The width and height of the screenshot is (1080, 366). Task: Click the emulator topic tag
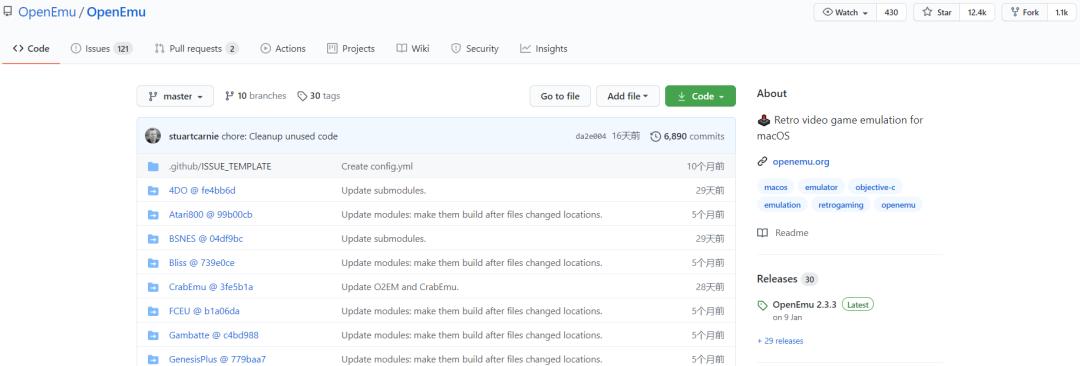[x=821, y=187]
